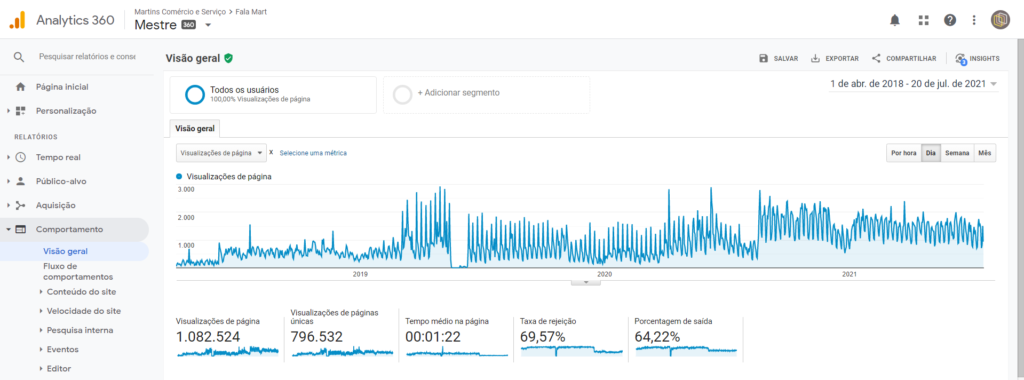1024x380 pixels.
Task: Collapse the Comportamento section
Action: (x=8, y=230)
